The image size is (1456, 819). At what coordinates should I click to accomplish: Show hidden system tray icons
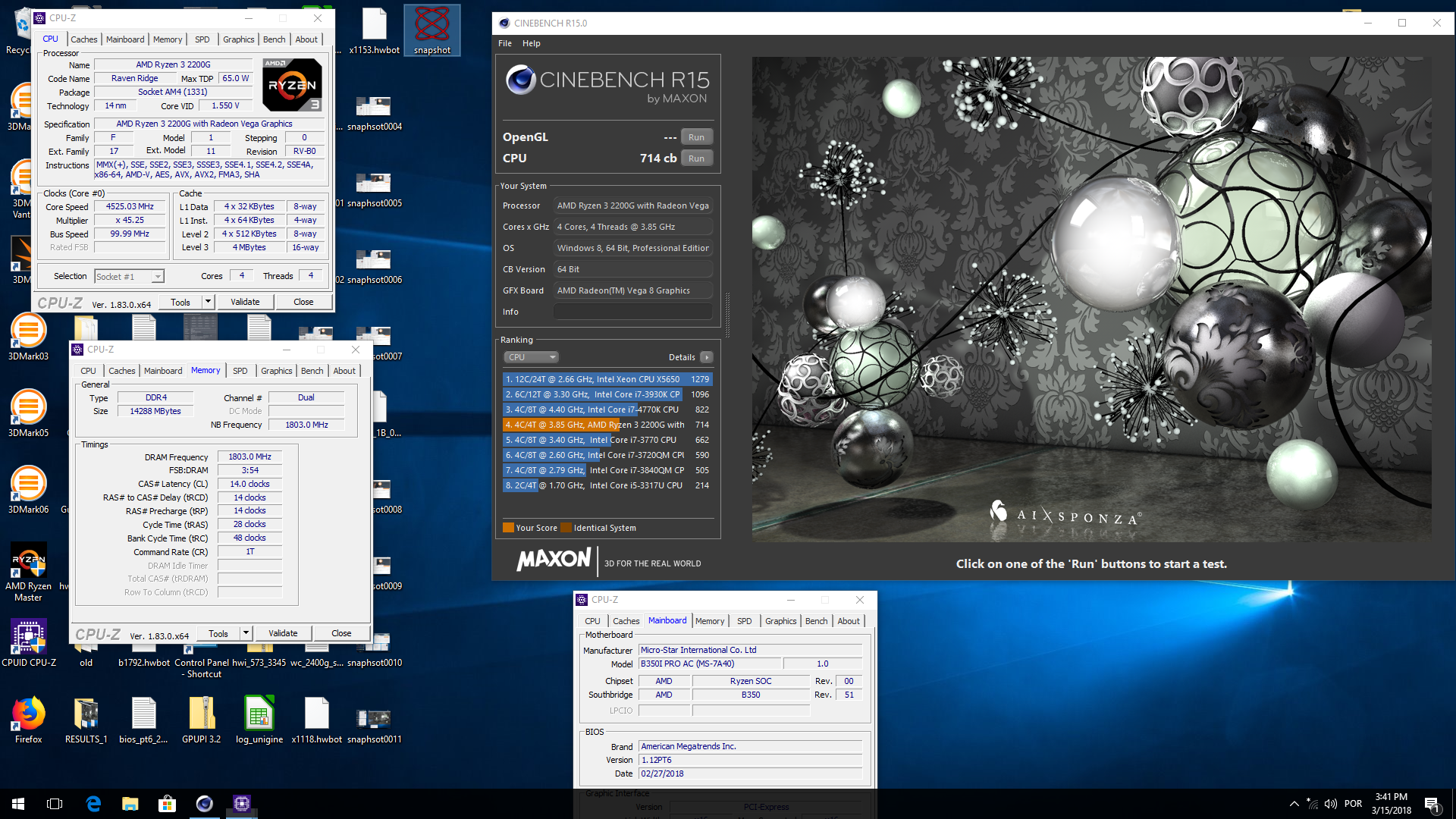(x=1294, y=804)
